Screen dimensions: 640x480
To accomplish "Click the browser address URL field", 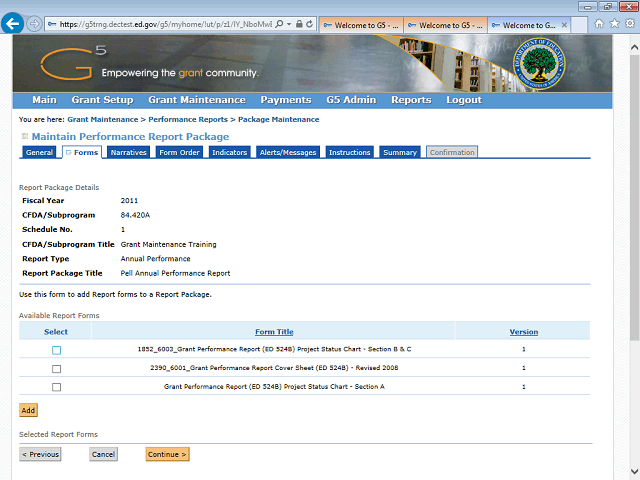I will click(x=165, y=24).
